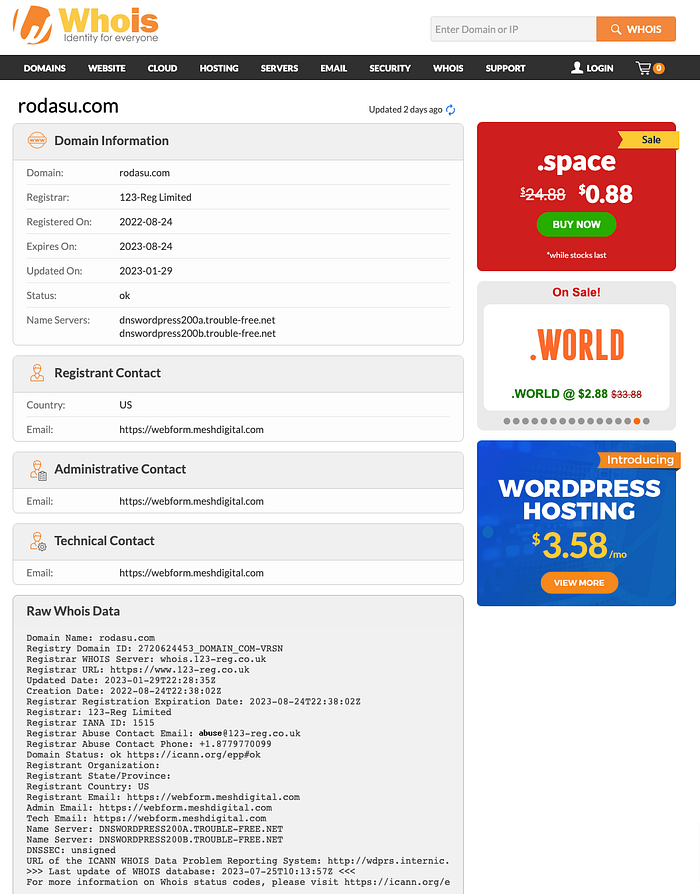Click the LOGIN link
Viewport: 700px width, 894px height.
click(x=600, y=68)
